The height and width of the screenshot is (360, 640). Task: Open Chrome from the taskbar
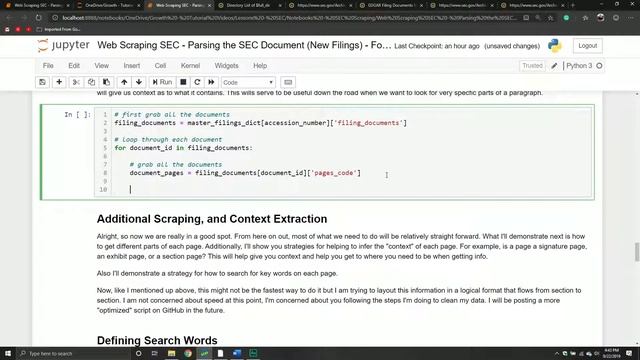click(188, 353)
